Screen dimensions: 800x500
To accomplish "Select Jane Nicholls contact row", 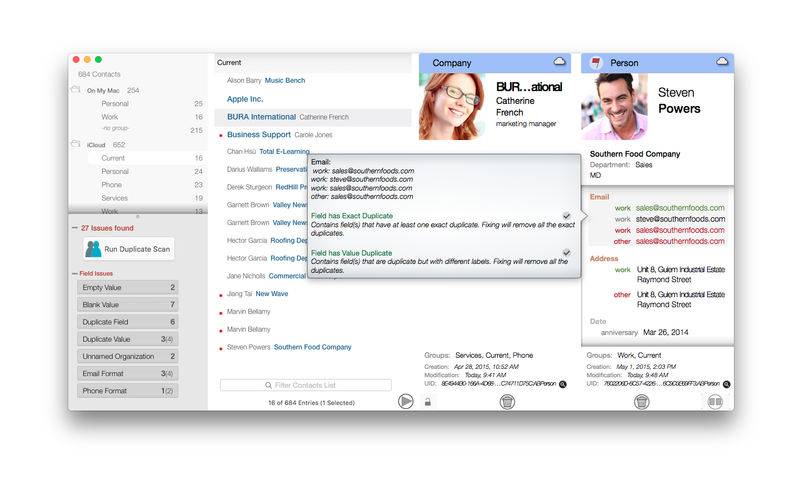I will pyautogui.click(x=266, y=276).
